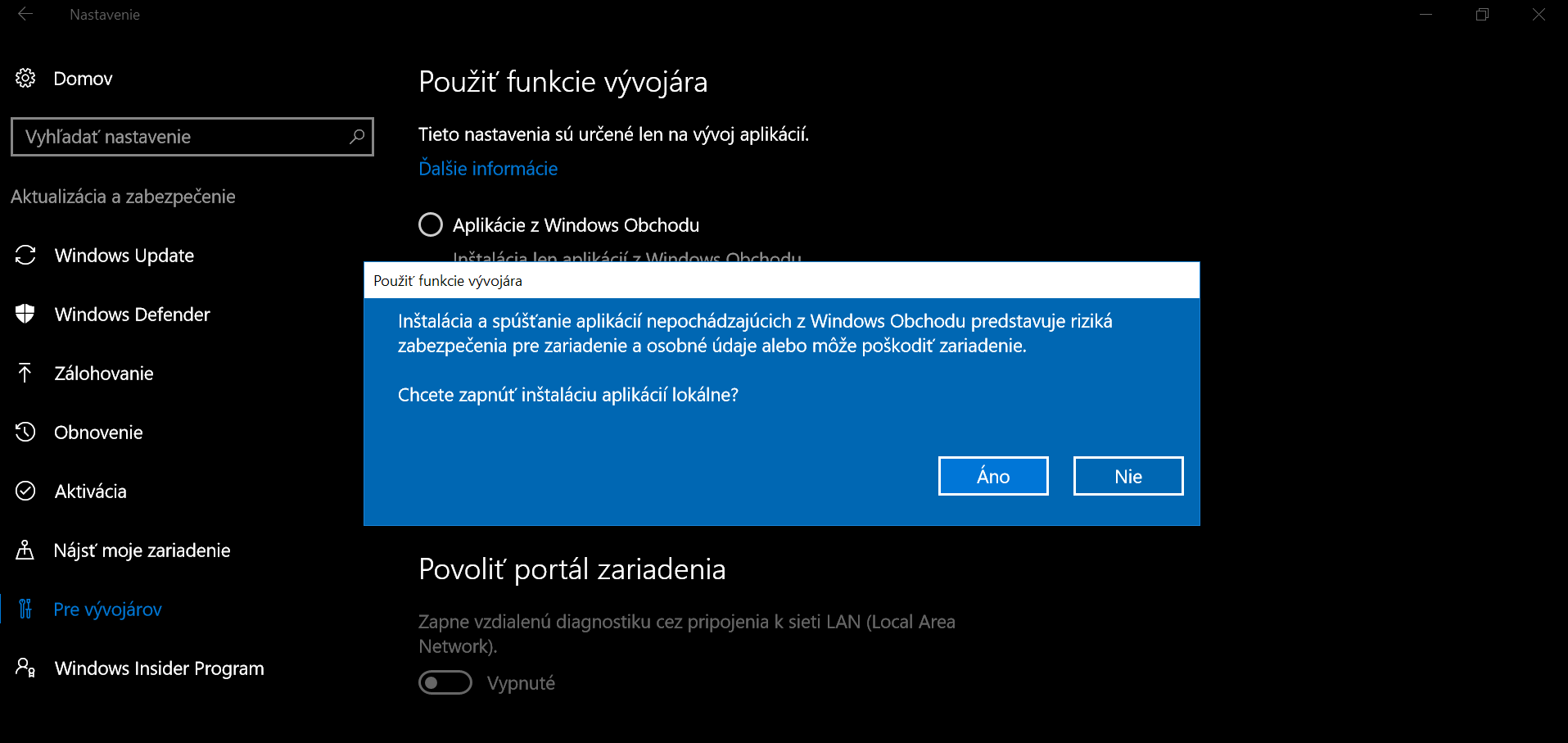
Task: Click the back arrow in title bar
Action: tap(25, 14)
